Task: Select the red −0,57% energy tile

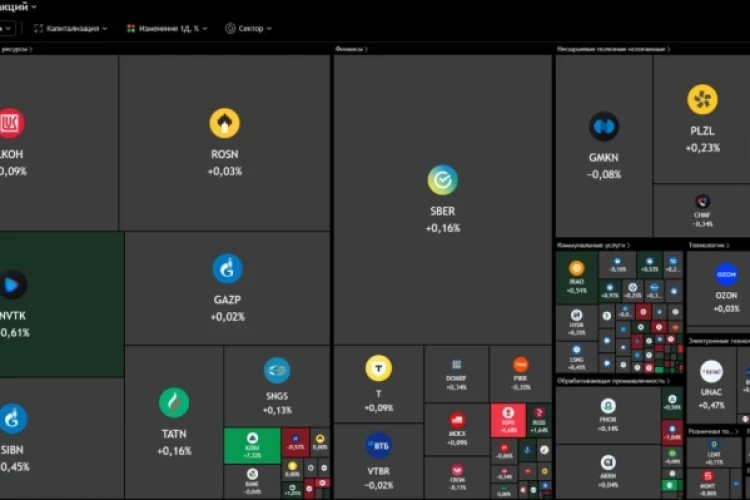Action: tap(296, 443)
